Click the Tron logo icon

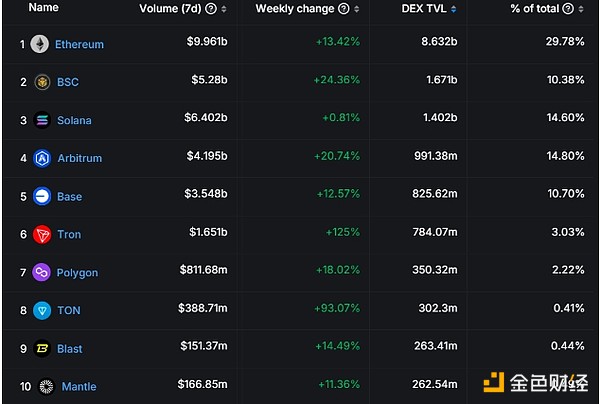pyautogui.click(x=42, y=234)
